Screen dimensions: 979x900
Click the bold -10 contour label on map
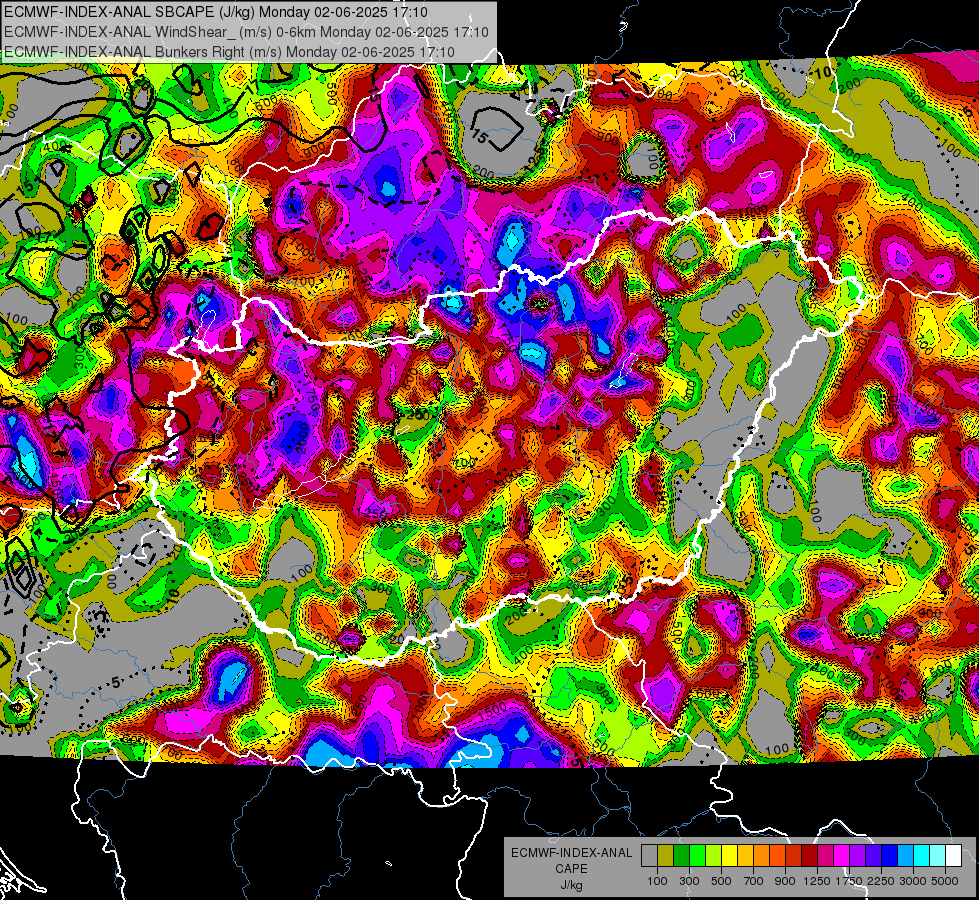tap(822, 72)
